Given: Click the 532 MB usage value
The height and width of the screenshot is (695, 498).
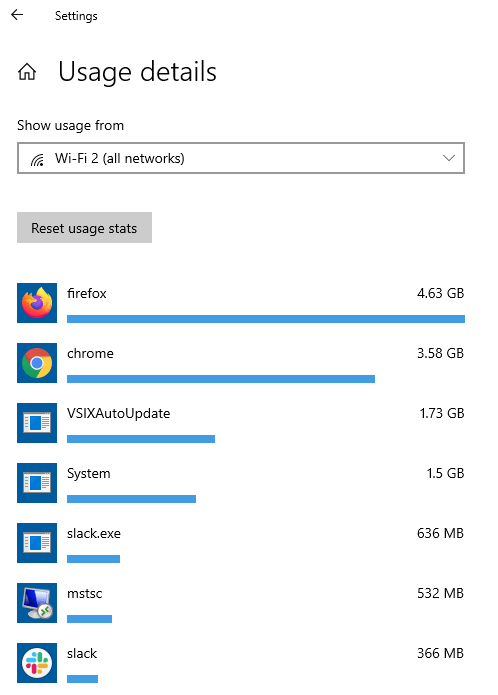Looking at the screenshot, I should (440, 593).
